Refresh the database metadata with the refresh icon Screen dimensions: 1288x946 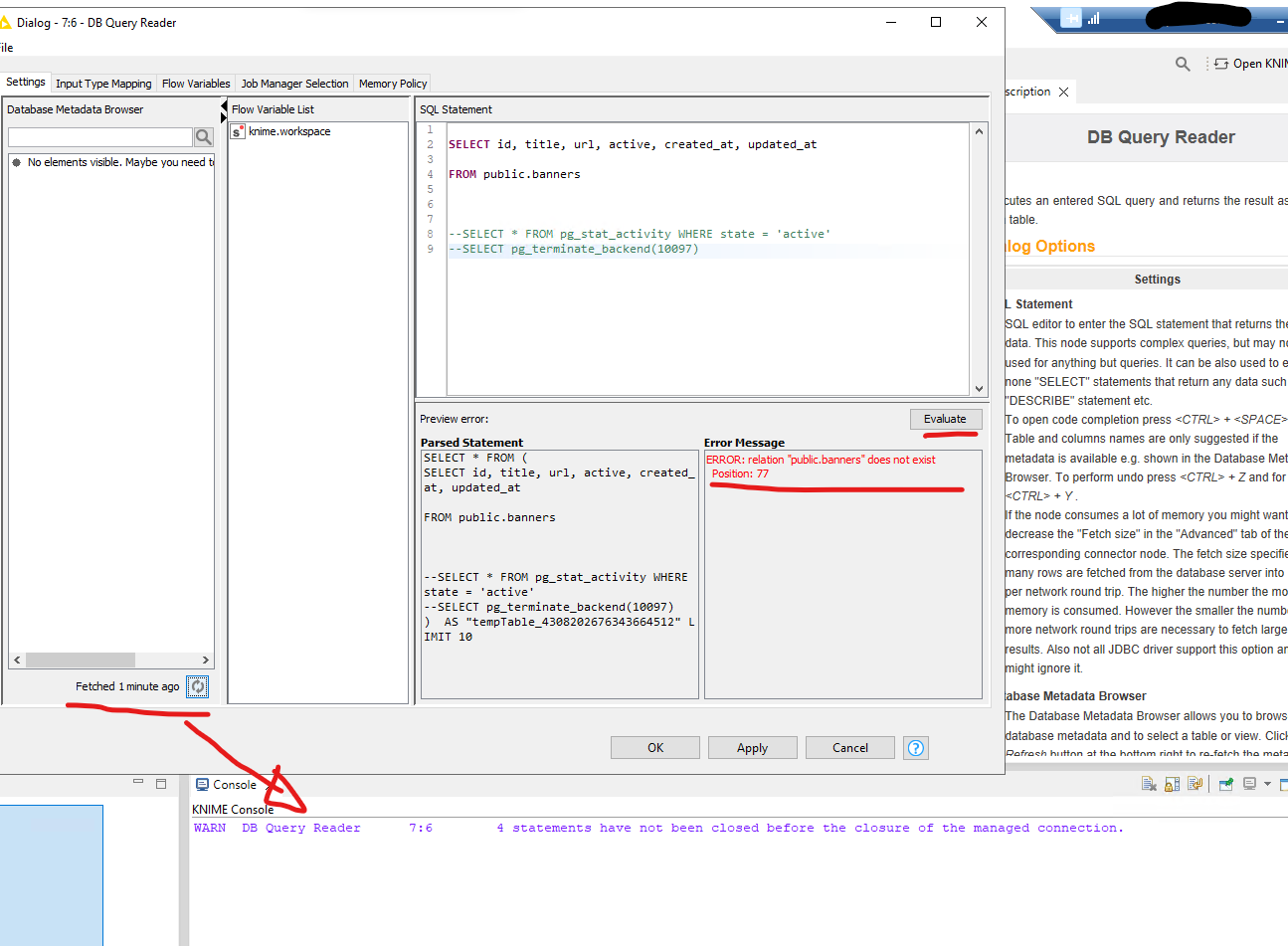pyautogui.click(x=198, y=686)
